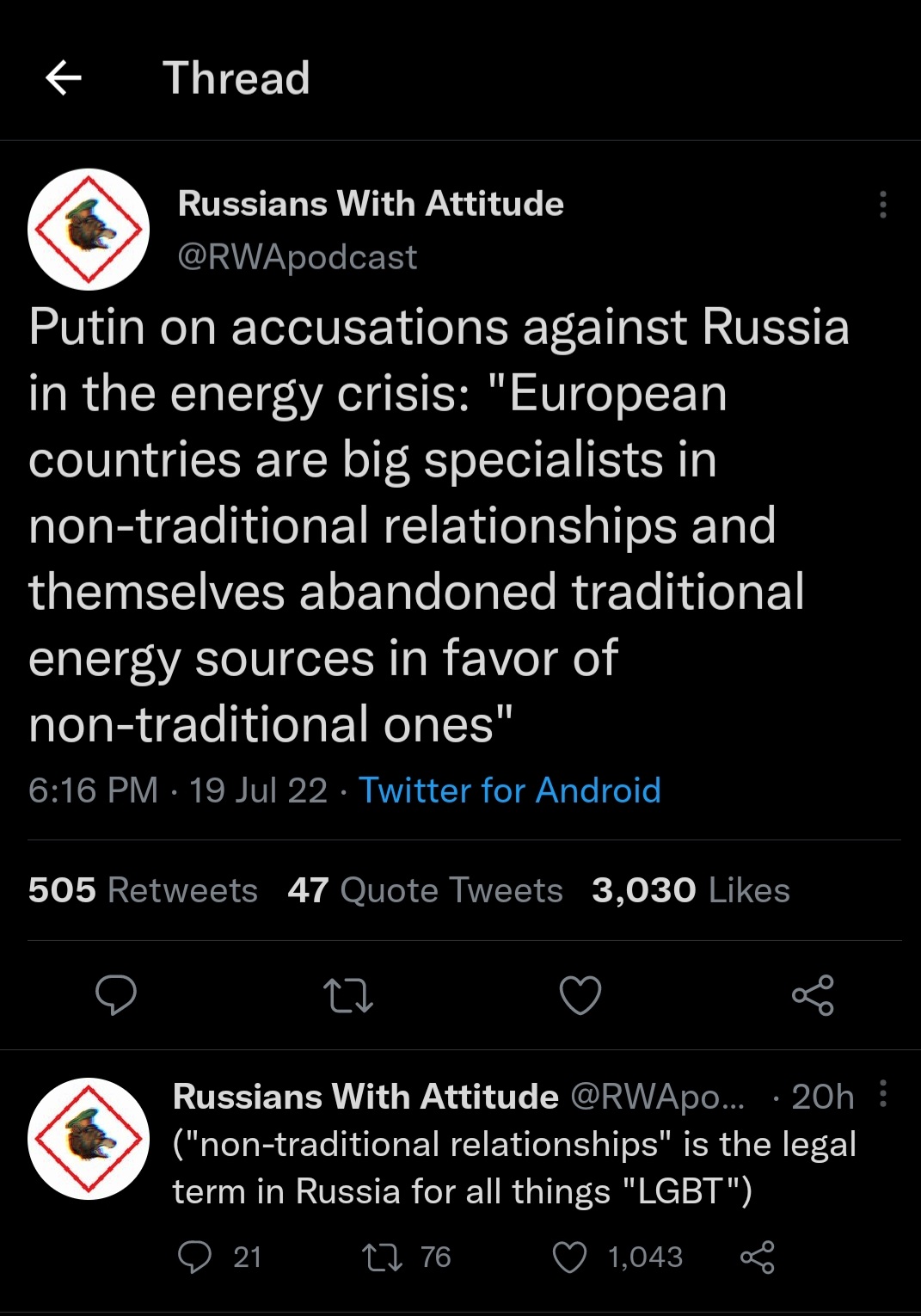Viewport: 921px width, 1316px height.
Task: Open the main tweet's three-dot menu
Action: 882,205
